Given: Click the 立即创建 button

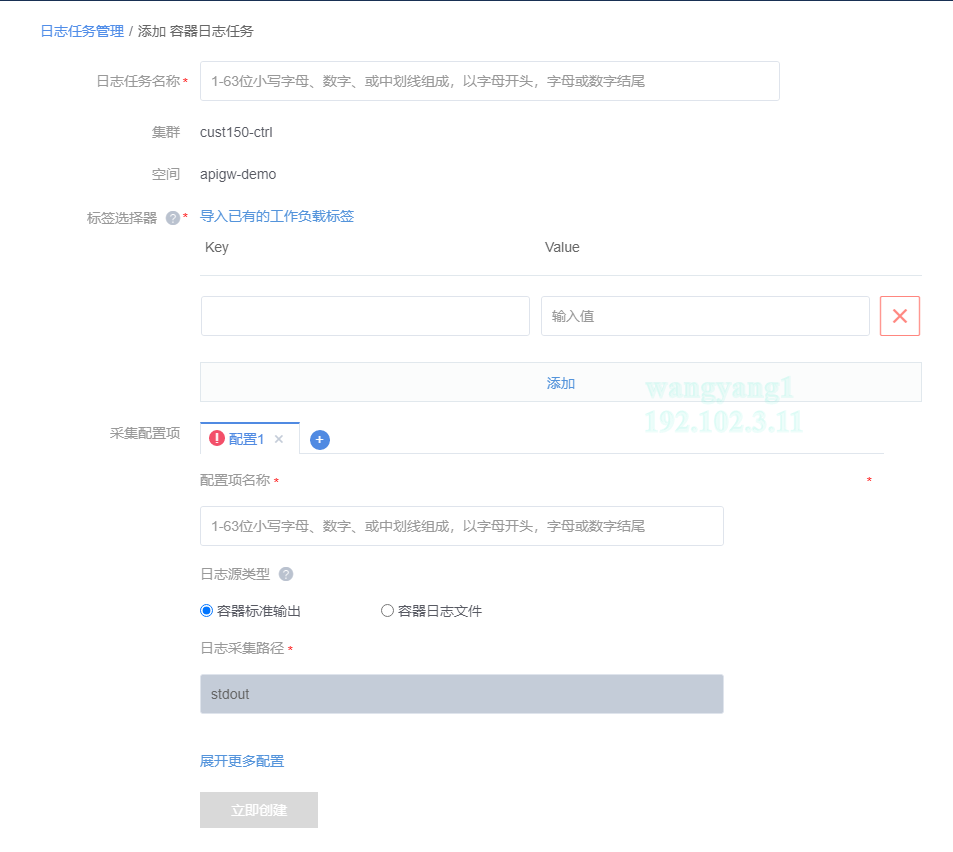Looking at the screenshot, I should point(259,810).
